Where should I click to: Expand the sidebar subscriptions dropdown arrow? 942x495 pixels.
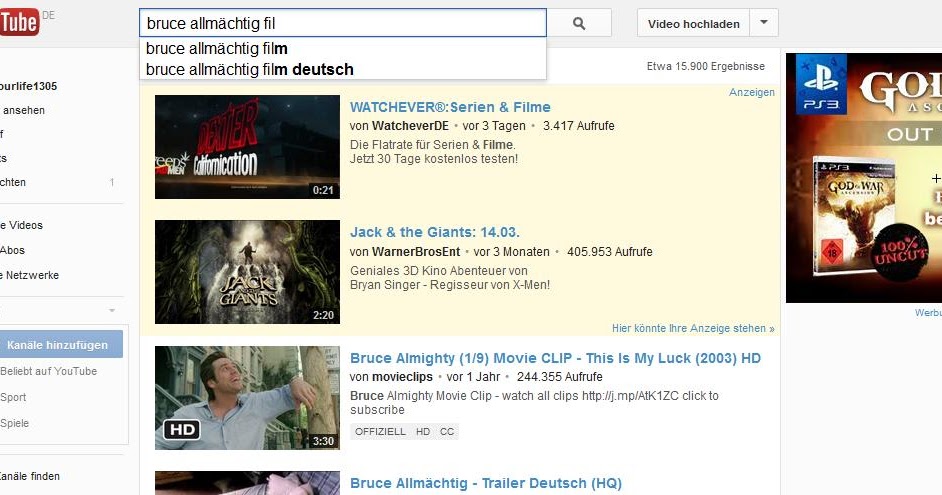[x=112, y=311]
